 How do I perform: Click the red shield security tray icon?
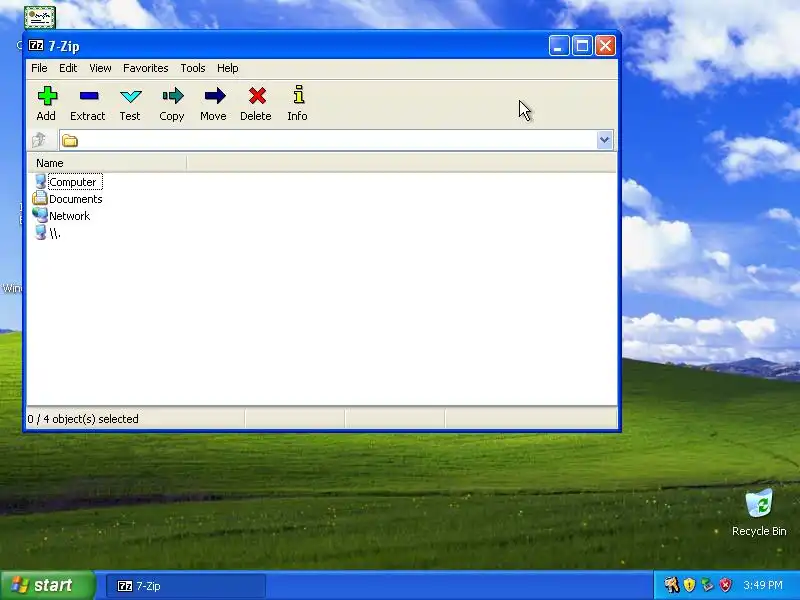pos(725,585)
